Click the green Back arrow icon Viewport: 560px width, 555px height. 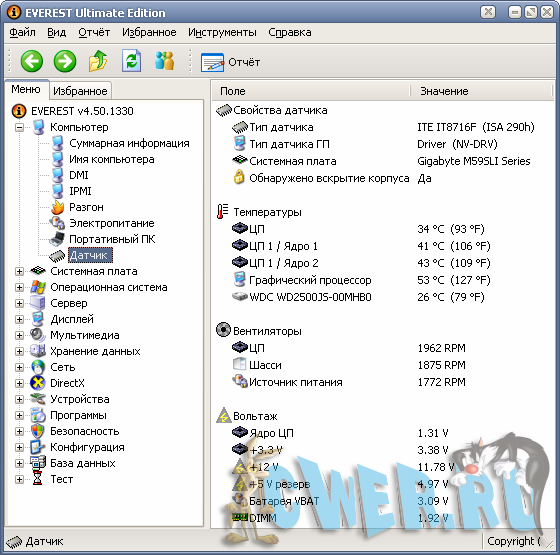click(32, 61)
